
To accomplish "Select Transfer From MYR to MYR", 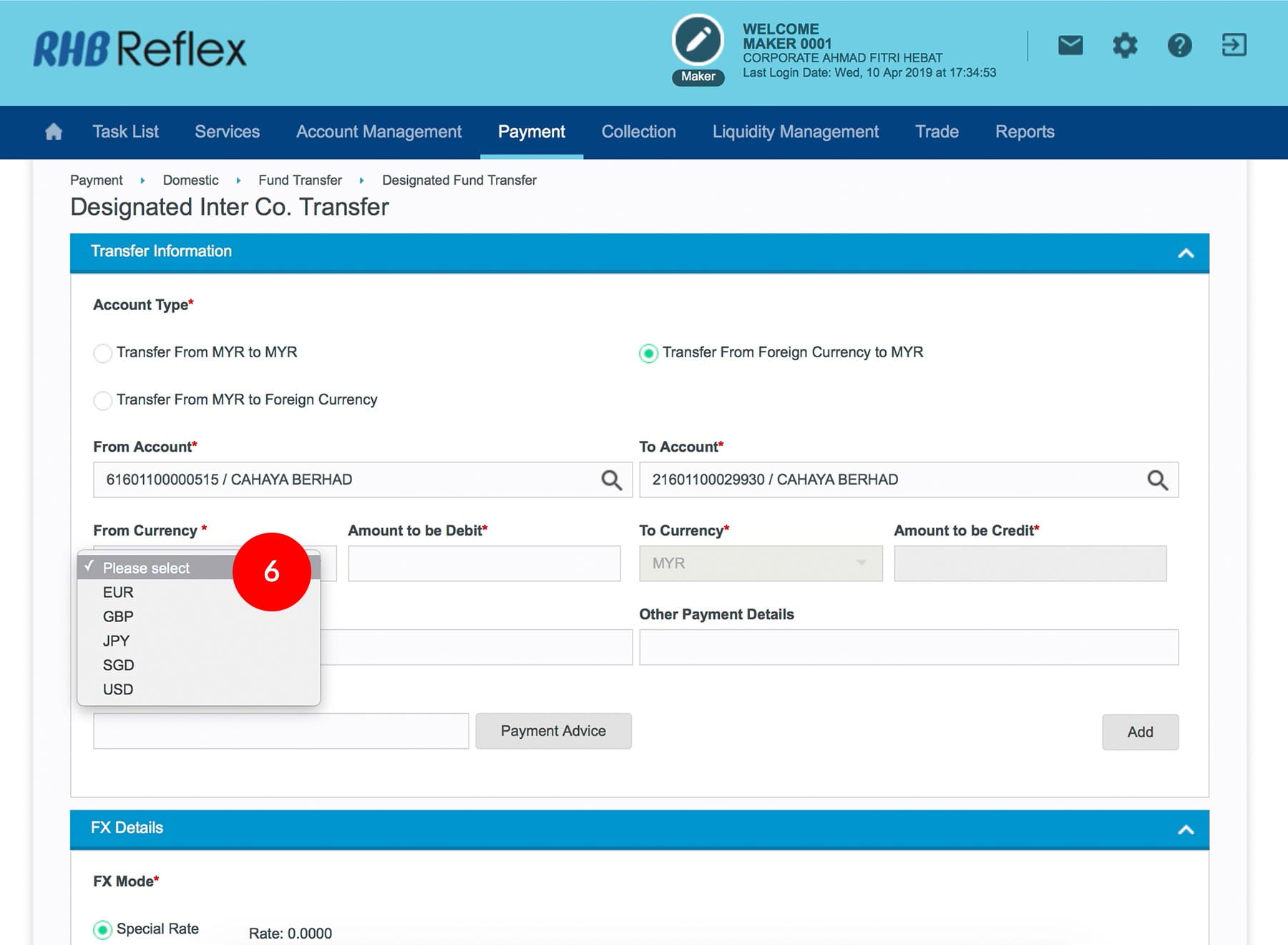I will click(x=103, y=353).
